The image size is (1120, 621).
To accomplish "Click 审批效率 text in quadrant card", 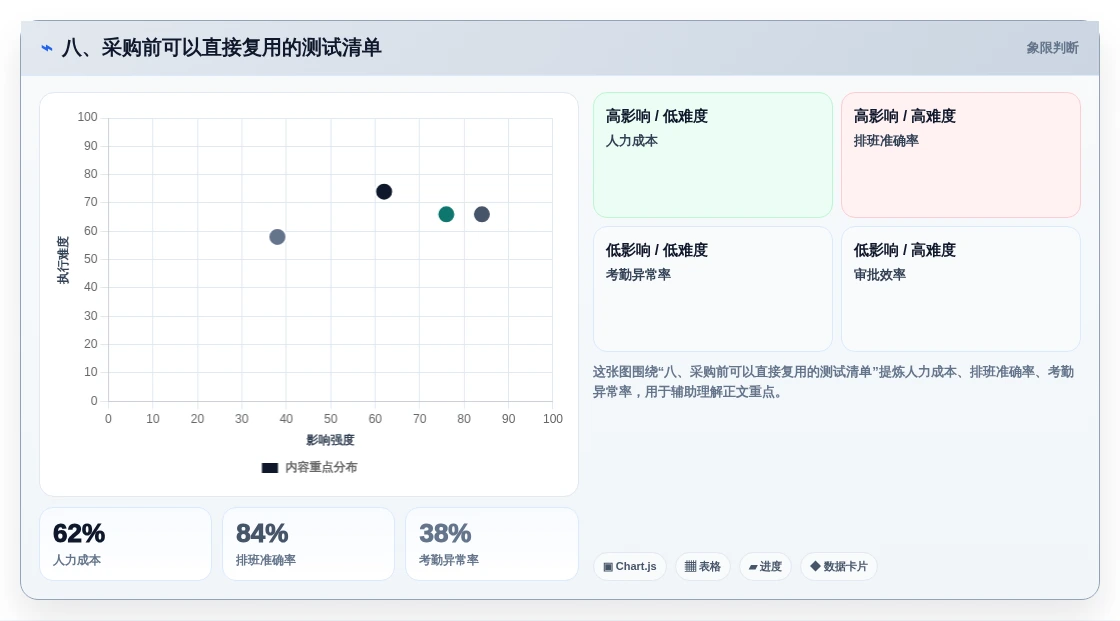I will point(879,274).
